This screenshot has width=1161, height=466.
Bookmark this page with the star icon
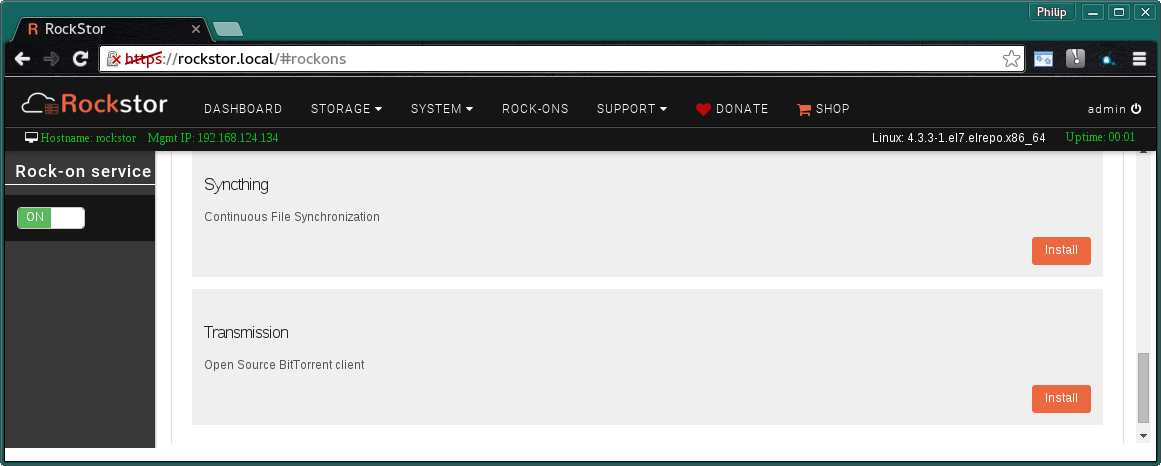pyautogui.click(x=1011, y=59)
